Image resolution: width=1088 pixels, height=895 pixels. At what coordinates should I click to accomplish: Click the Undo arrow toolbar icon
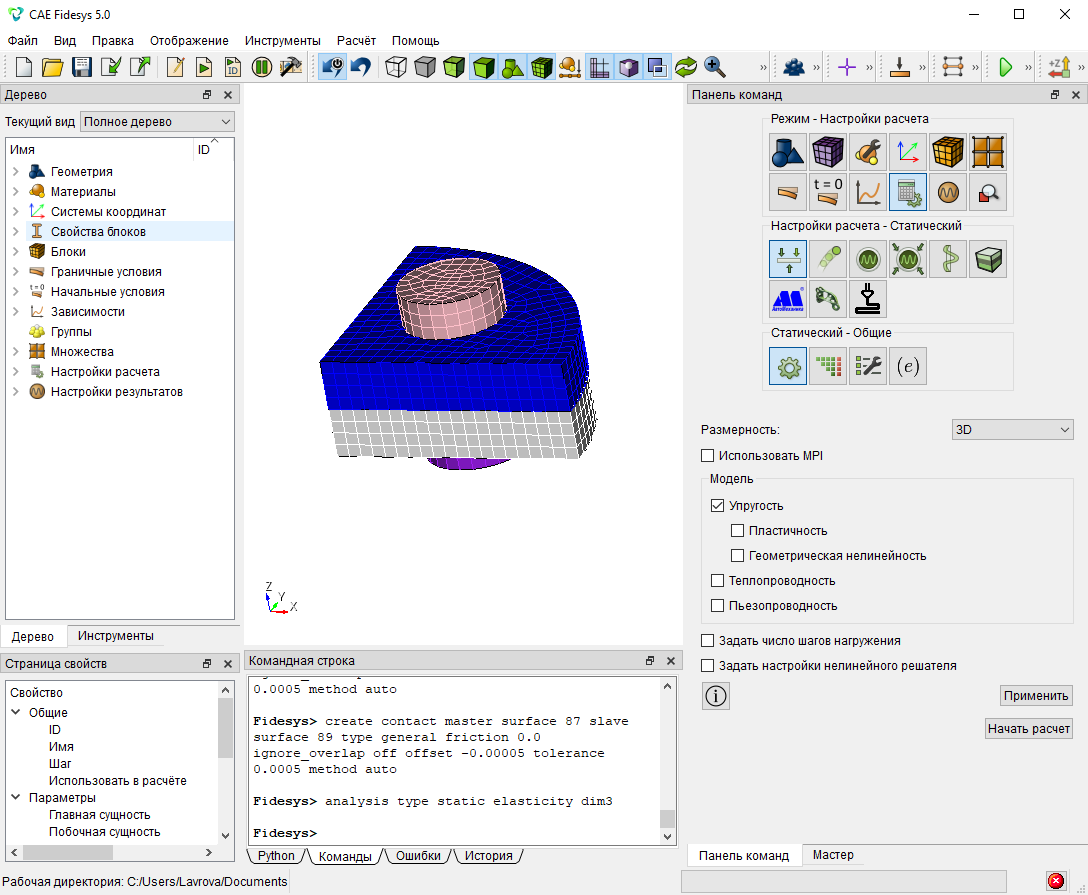361,67
